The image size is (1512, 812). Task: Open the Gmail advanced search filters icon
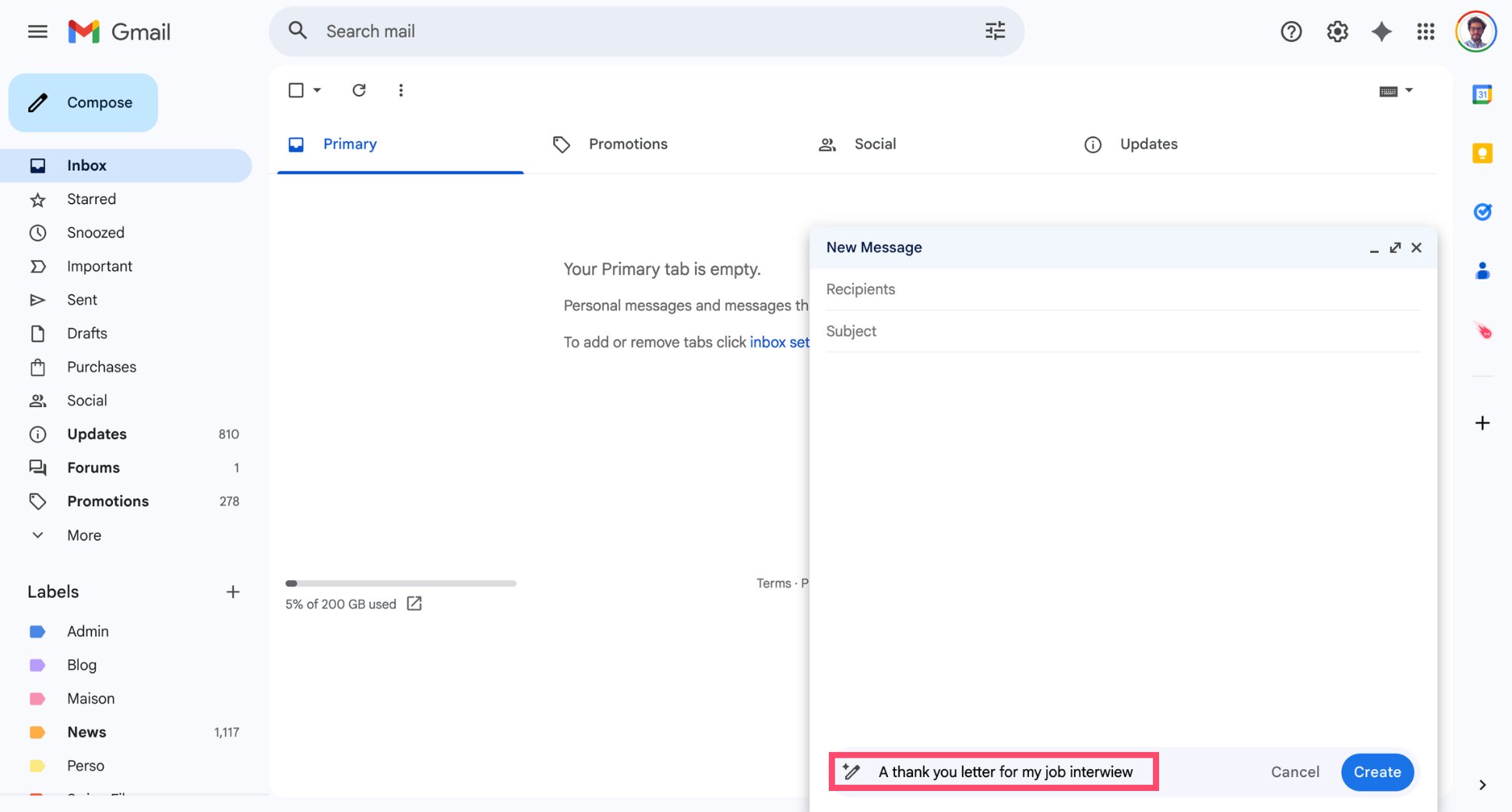(994, 30)
